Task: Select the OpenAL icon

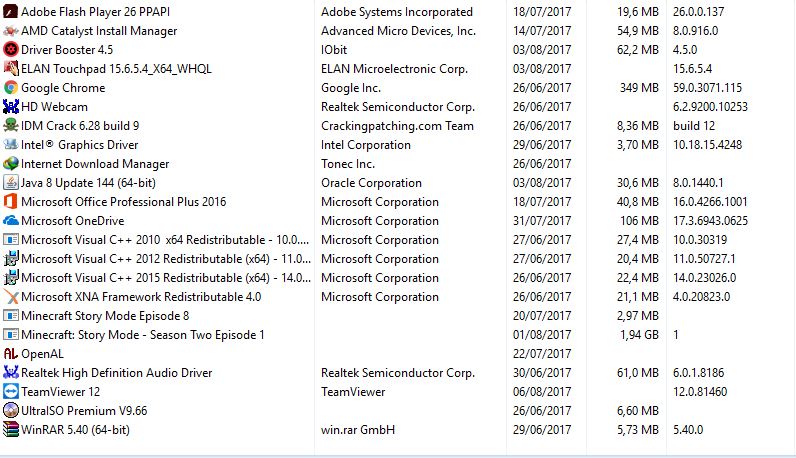Action: tap(11, 354)
